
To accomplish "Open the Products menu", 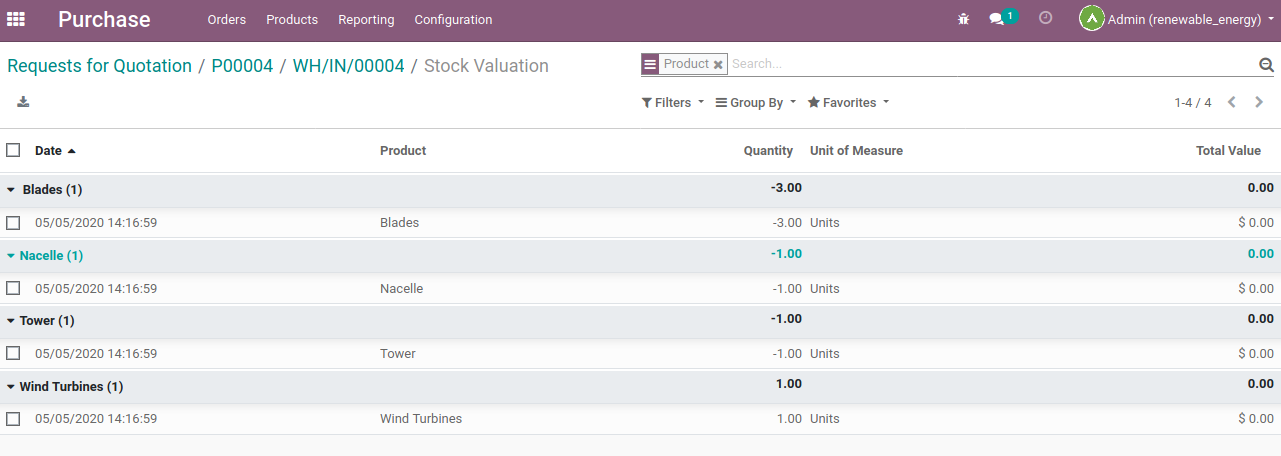I will point(292,20).
